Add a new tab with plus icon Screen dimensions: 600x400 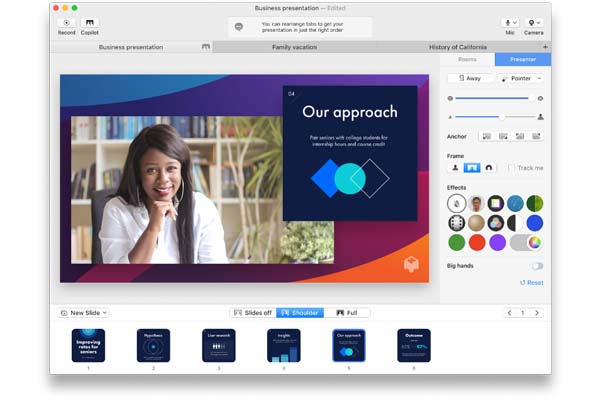click(545, 47)
